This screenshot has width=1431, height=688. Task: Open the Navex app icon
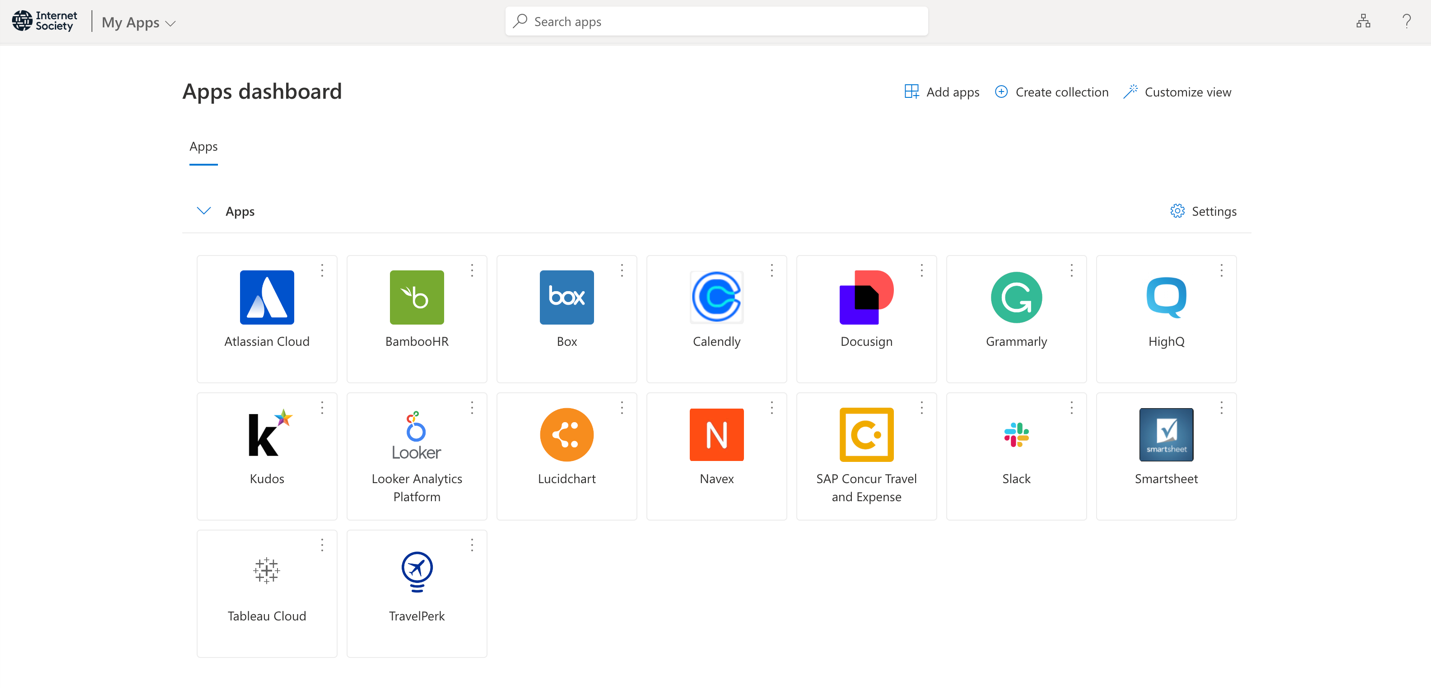(x=717, y=434)
